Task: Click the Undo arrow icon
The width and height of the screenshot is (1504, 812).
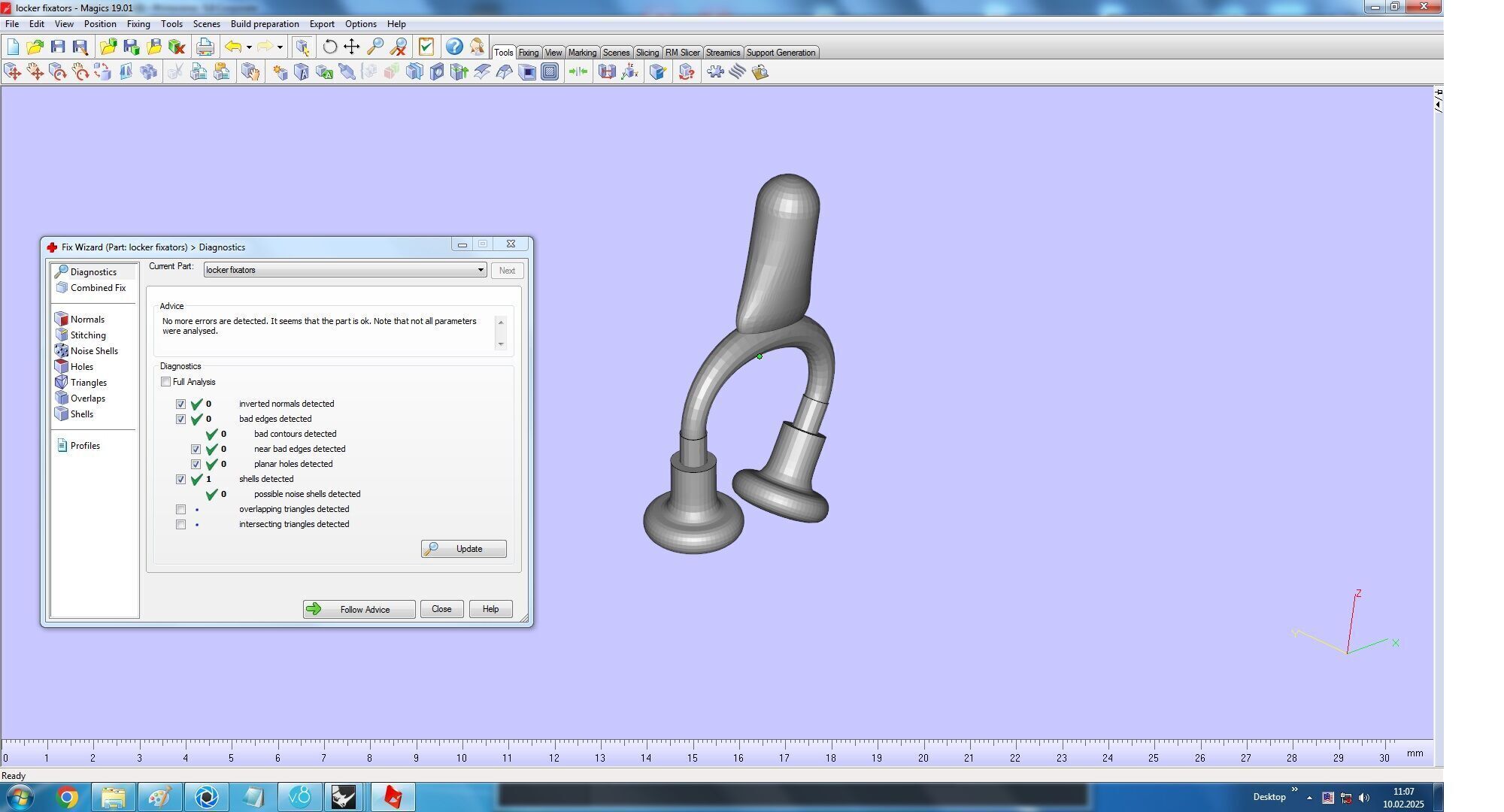Action: pyautogui.click(x=233, y=47)
